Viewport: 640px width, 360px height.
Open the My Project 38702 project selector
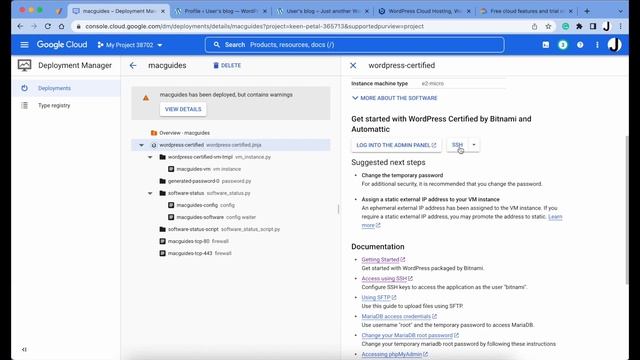pyautogui.click(x=130, y=45)
